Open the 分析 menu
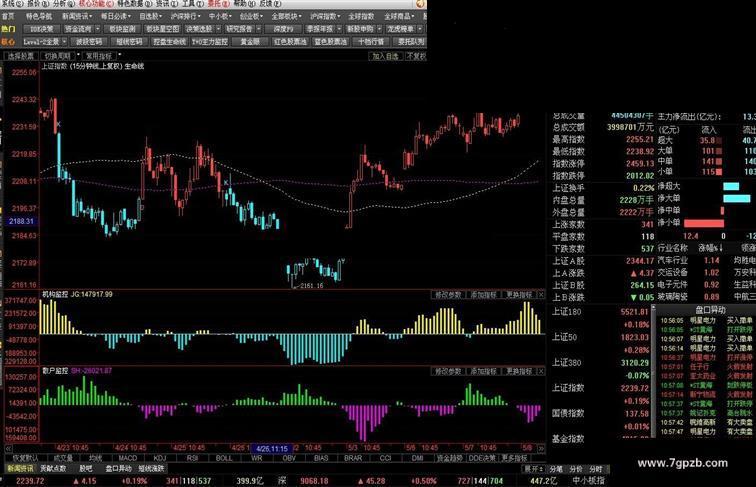756x487 pixels. (63, 4)
